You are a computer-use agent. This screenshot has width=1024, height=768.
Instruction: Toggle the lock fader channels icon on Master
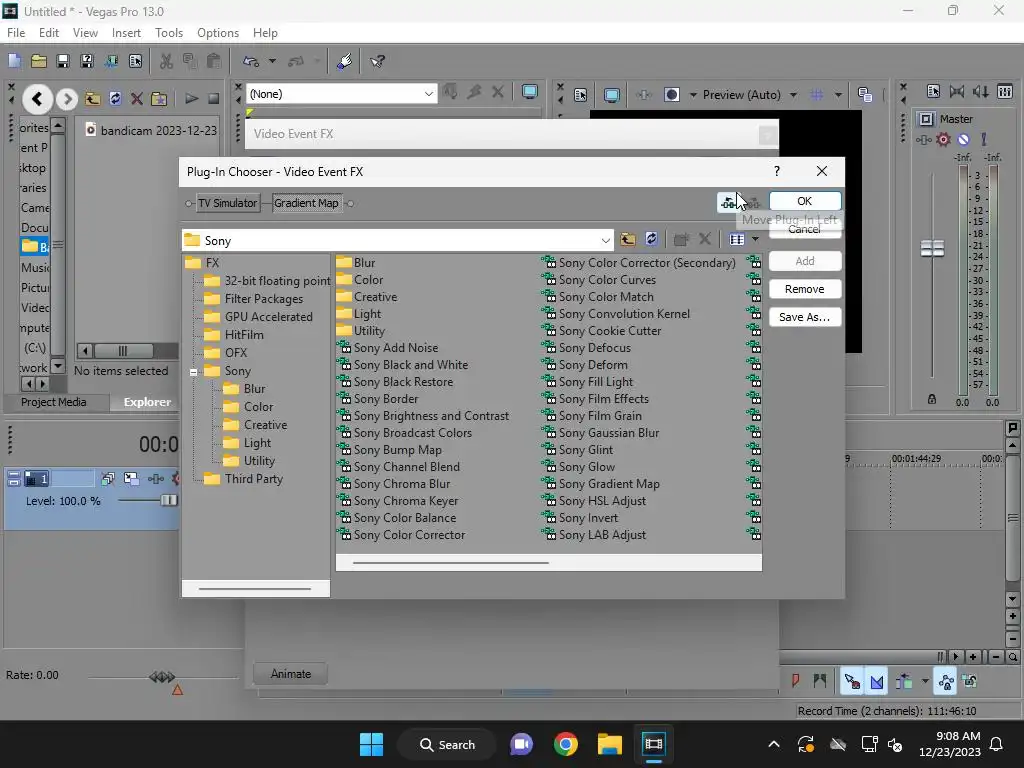[x=932, y=399]
